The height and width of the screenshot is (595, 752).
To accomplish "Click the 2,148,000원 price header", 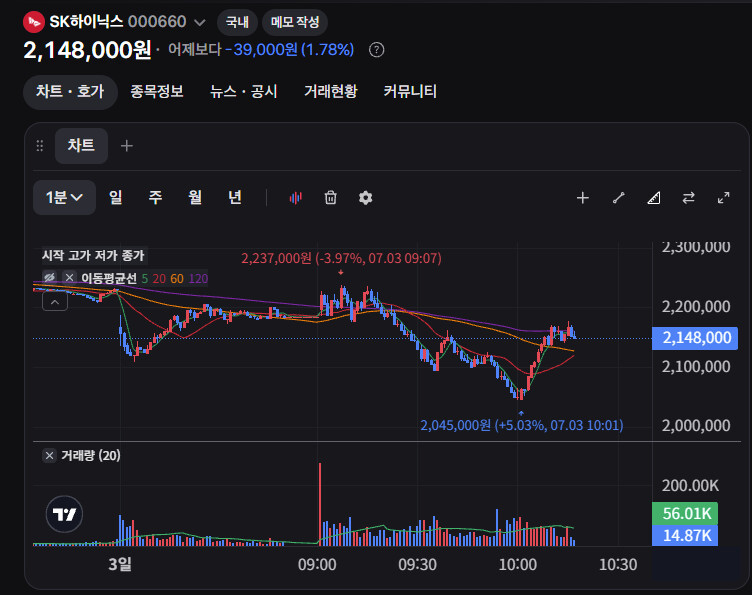I will click(87, 50).
